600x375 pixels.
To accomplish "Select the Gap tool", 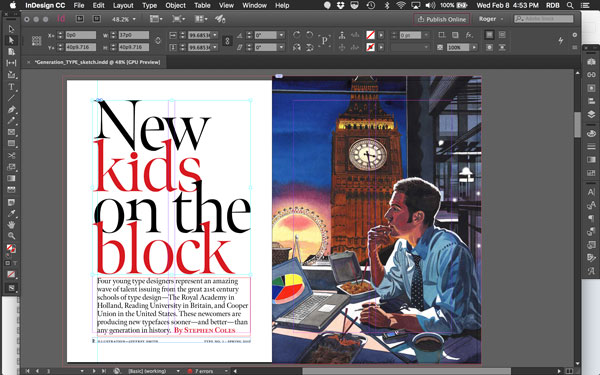I will pos(11,63).
